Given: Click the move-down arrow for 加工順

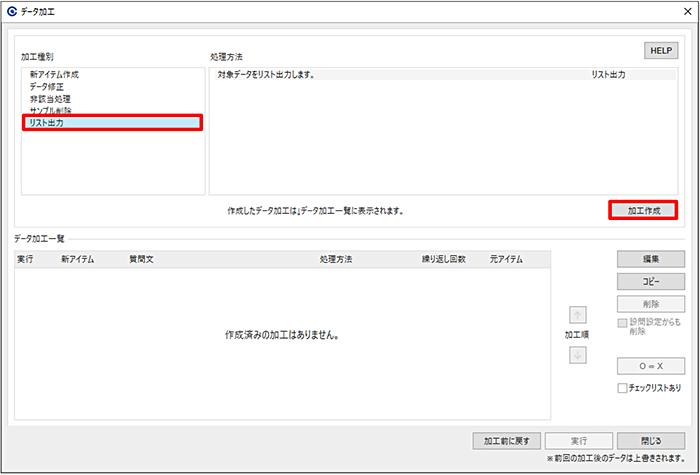Looking at the screenshot, I should point(579,356).
